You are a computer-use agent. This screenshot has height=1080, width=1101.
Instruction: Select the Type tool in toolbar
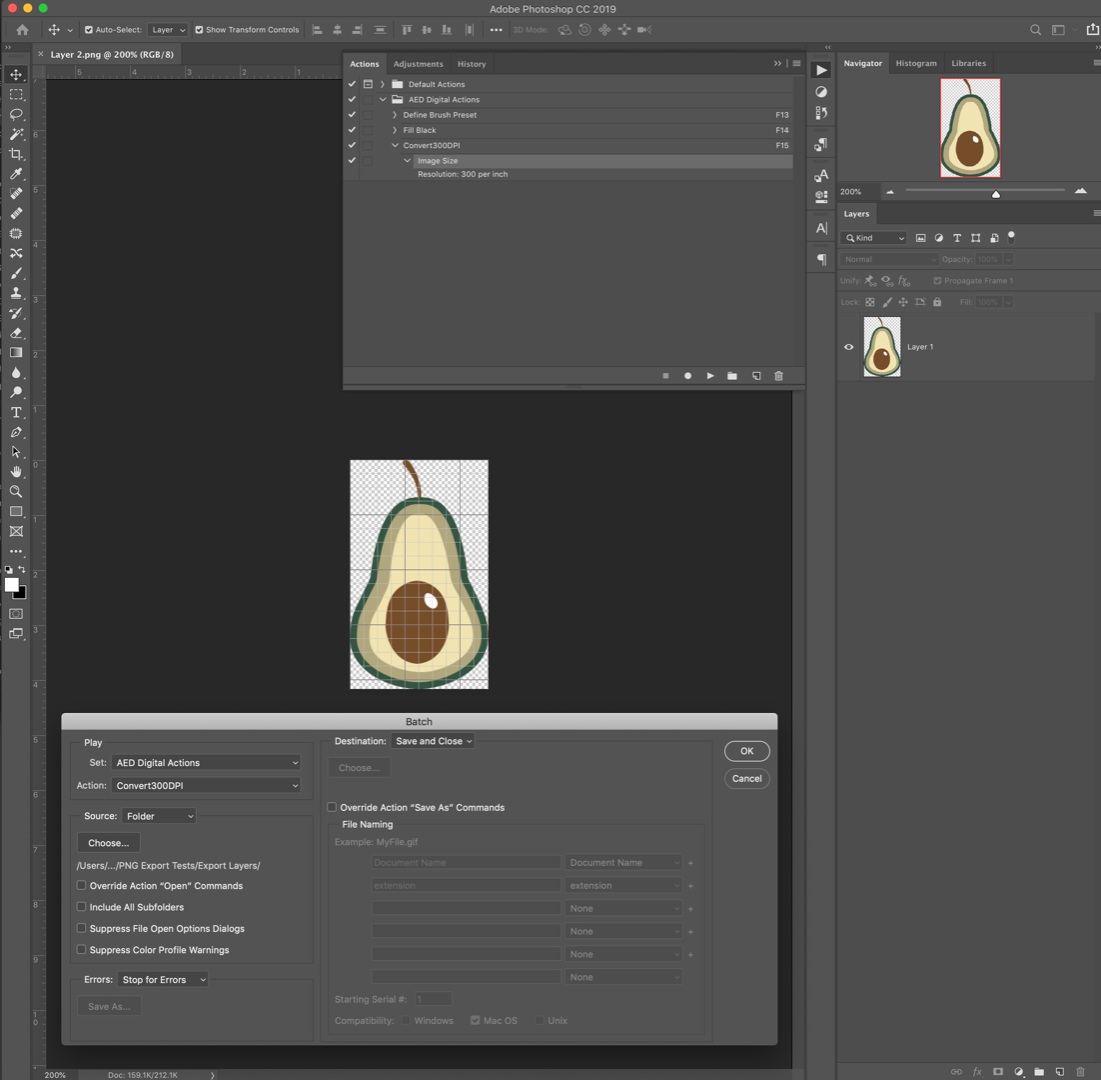click(x=16, y=412)
